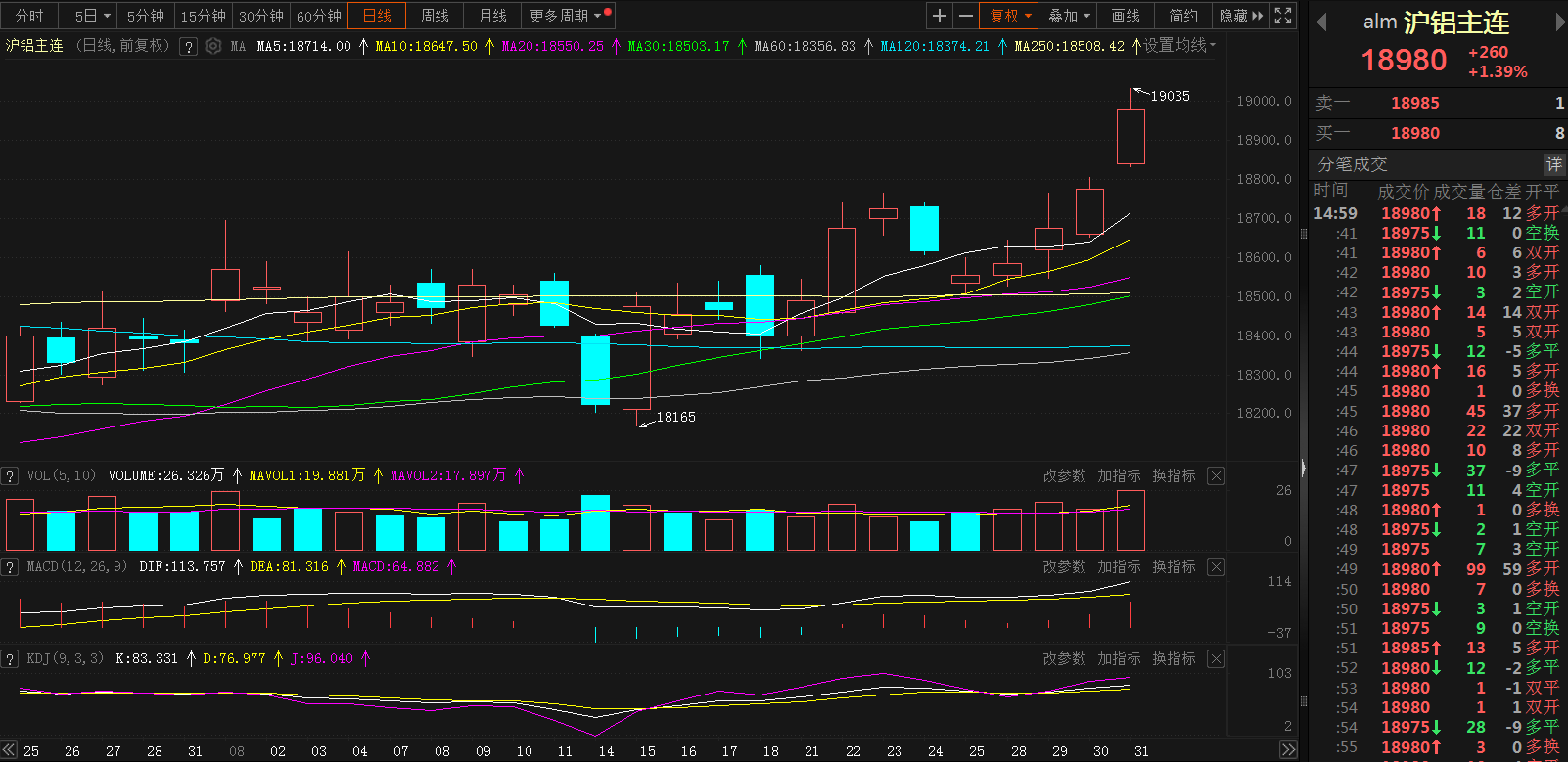Toggle the 简约 simplified view
This screenshot has width=1568, height=762.
1183,16
